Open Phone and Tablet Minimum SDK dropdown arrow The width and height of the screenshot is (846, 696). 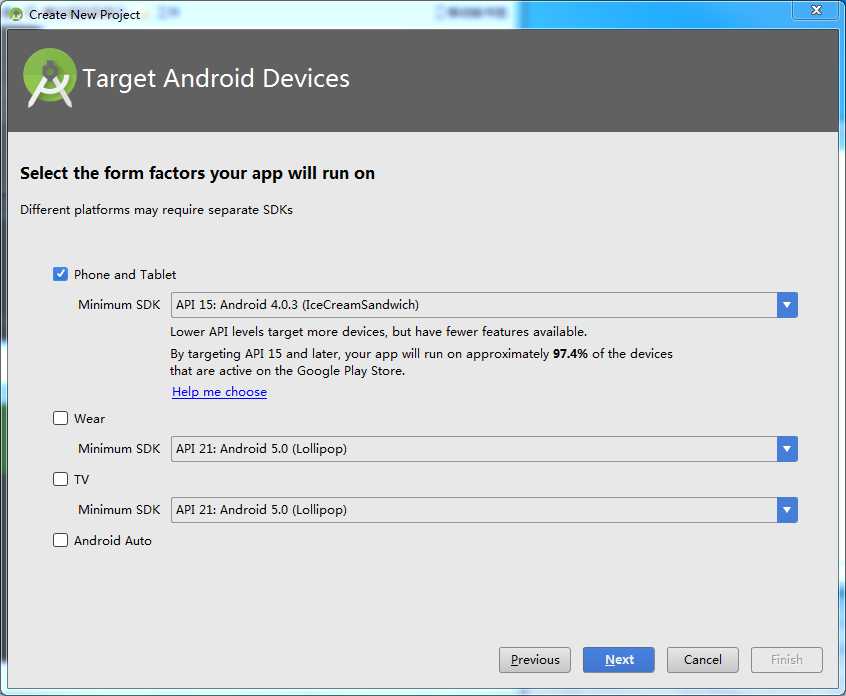click(x=787, y=305)
